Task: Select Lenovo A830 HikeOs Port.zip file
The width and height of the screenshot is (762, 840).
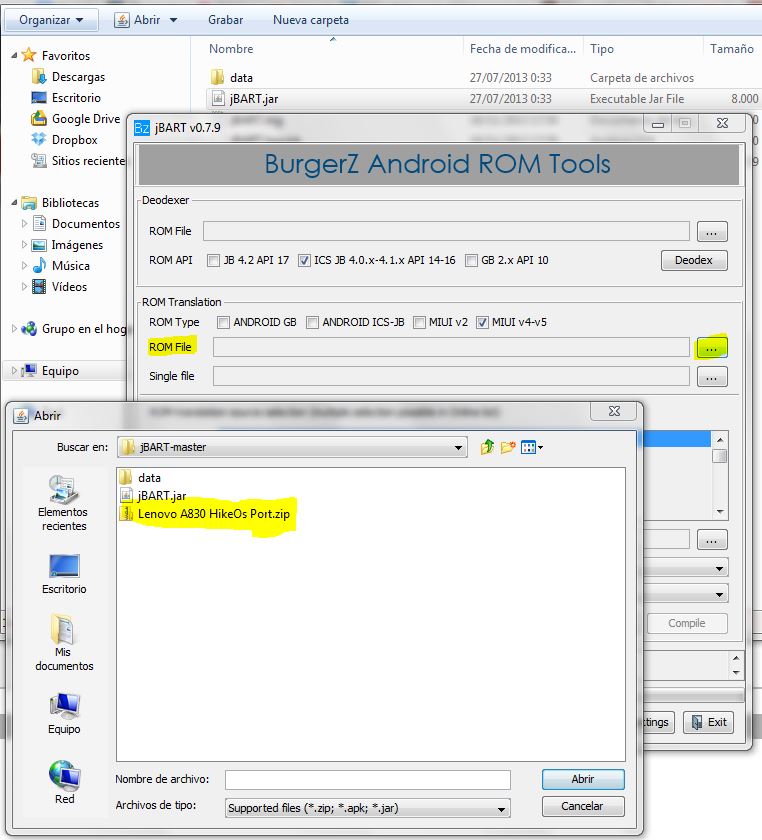Action: coord(205,514)
